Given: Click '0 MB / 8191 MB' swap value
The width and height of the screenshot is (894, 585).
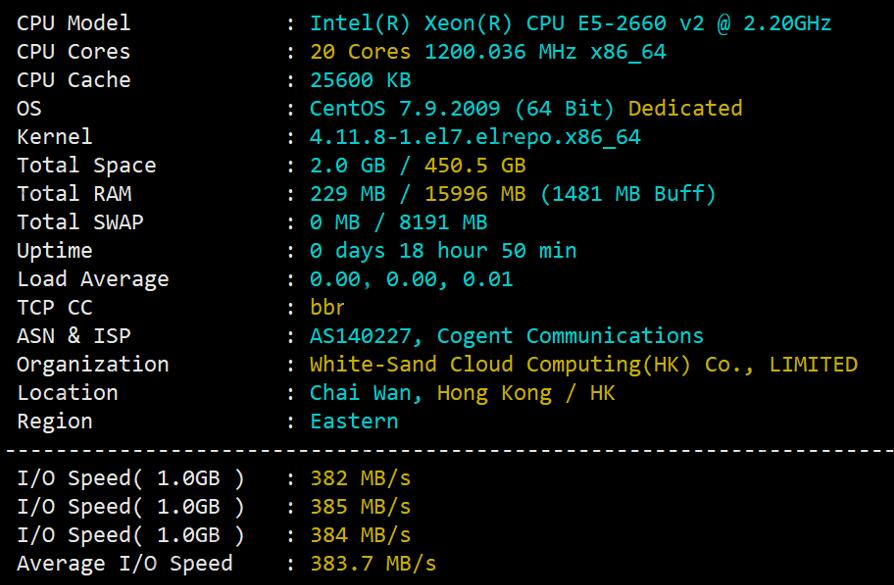Looking at the screenshot, I should click(x=399, y=222).
